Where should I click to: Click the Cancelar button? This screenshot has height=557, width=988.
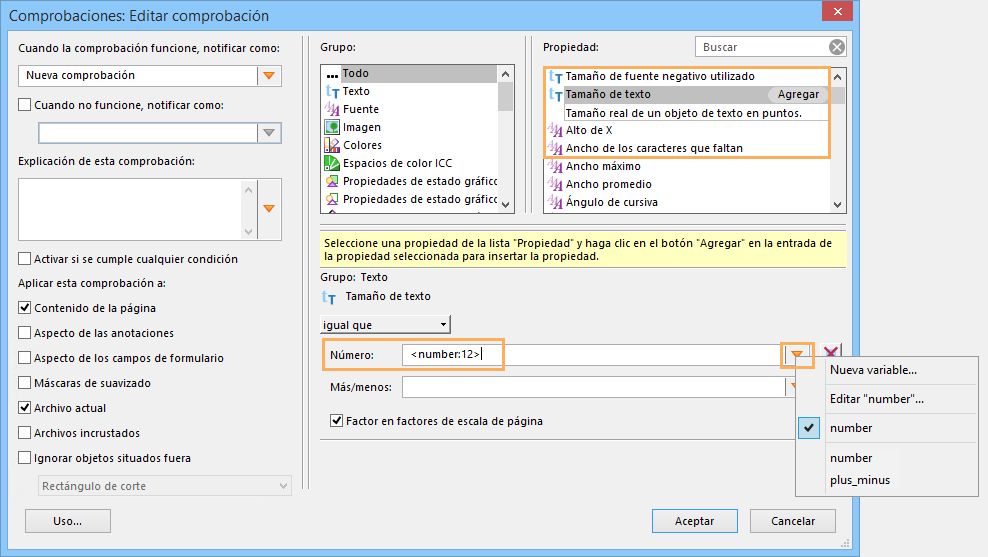(793, 521)
